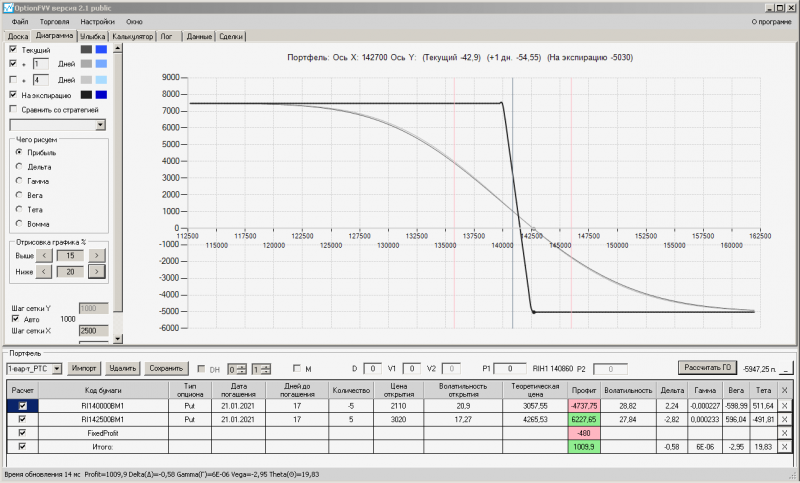This screenshot has width=800, height=483.
Task: Click the right arrow next to Выше value
Action: point(96,256)
